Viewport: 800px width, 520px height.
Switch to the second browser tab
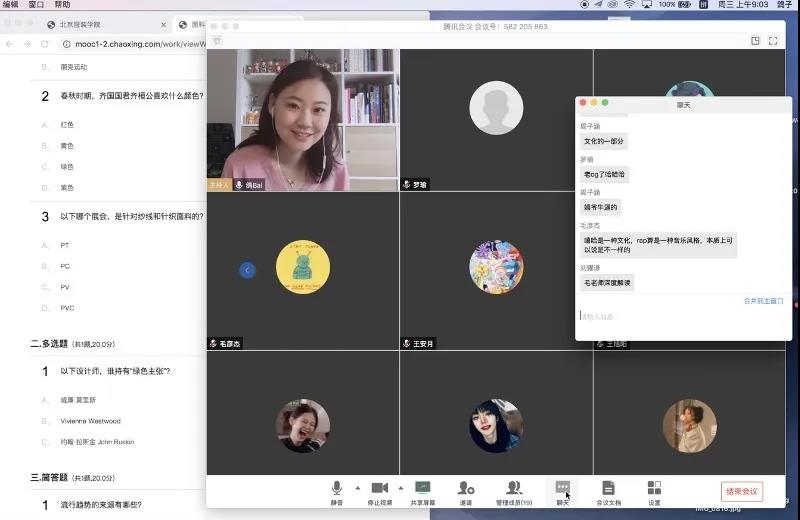193,24
